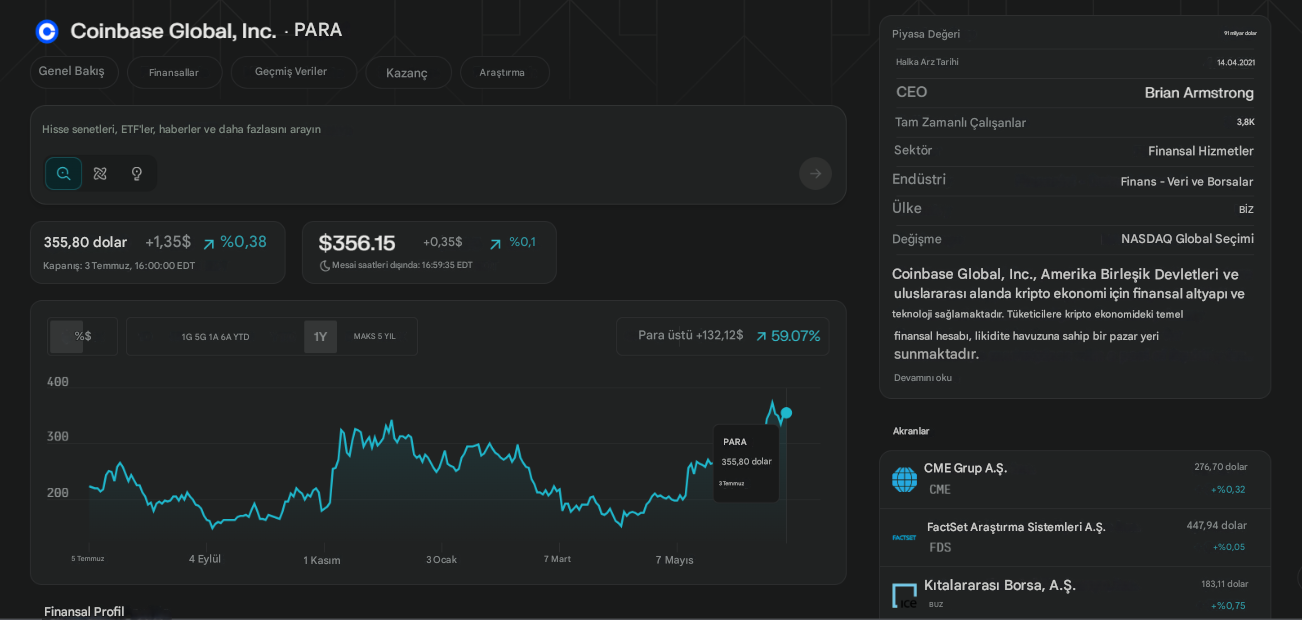1302x620 pixels.
Task: Click the CEO name Brian Armstrong
Action: [1199, 92]
